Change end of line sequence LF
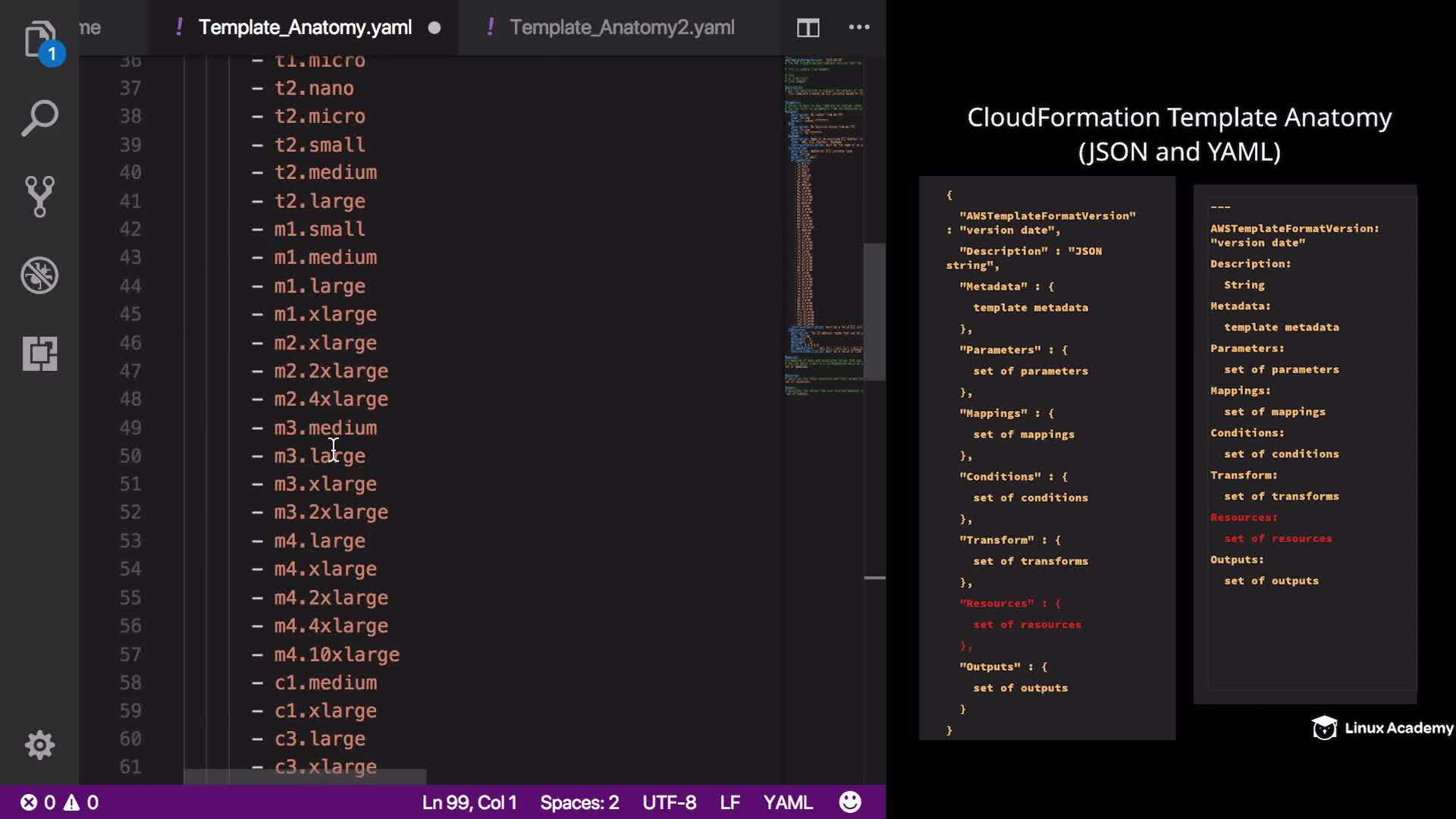Viewport: 1456px width, 819px height. click(730, 802)
